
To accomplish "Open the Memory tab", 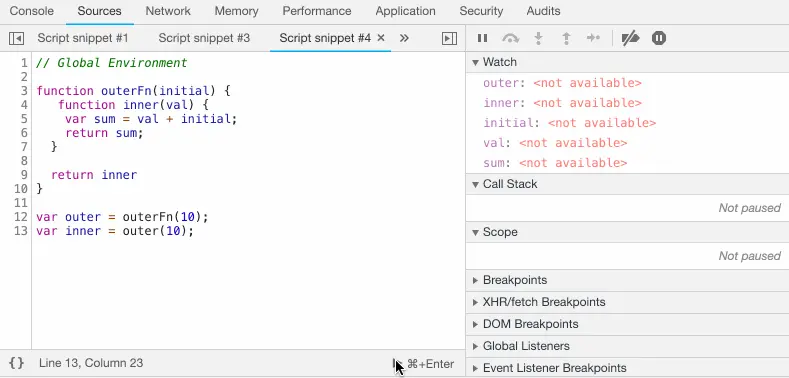I will (x=236, y=11).
